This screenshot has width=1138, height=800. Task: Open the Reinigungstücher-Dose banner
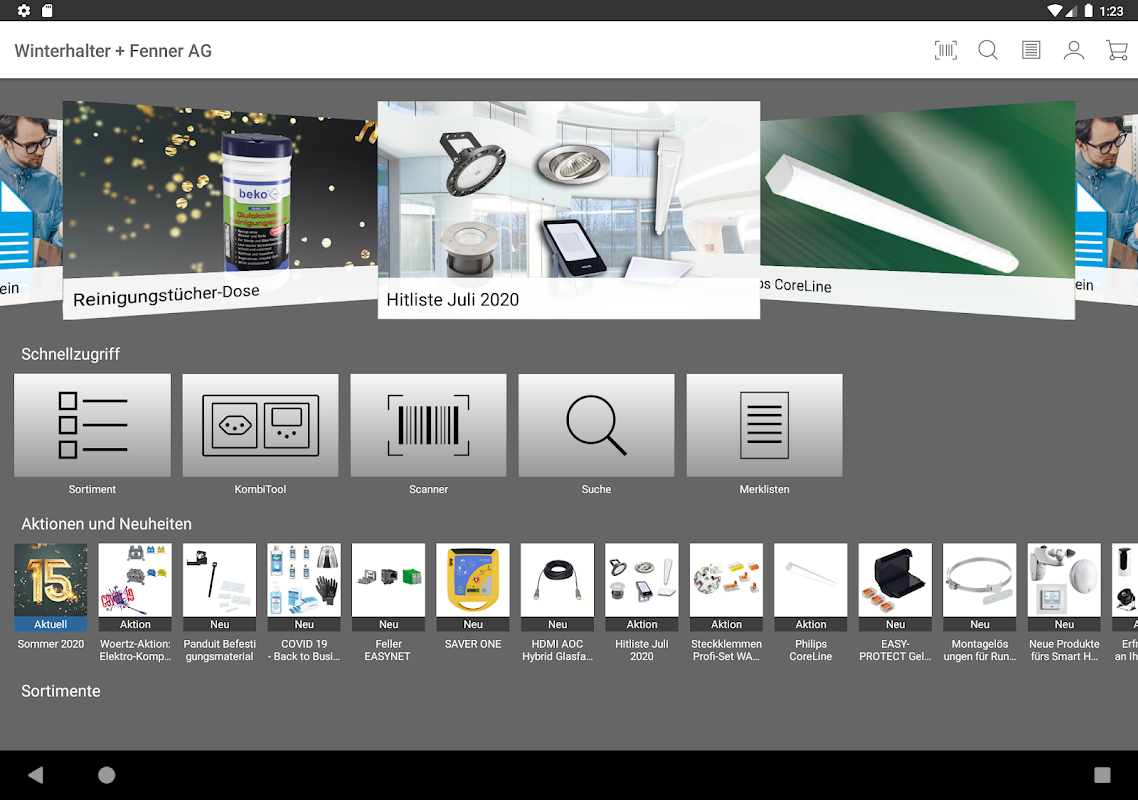coord(220,210)
